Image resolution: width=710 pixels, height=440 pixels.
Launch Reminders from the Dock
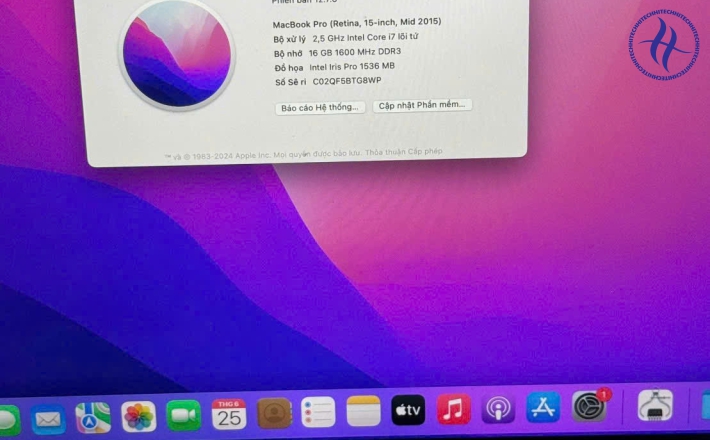coord(318,412)
